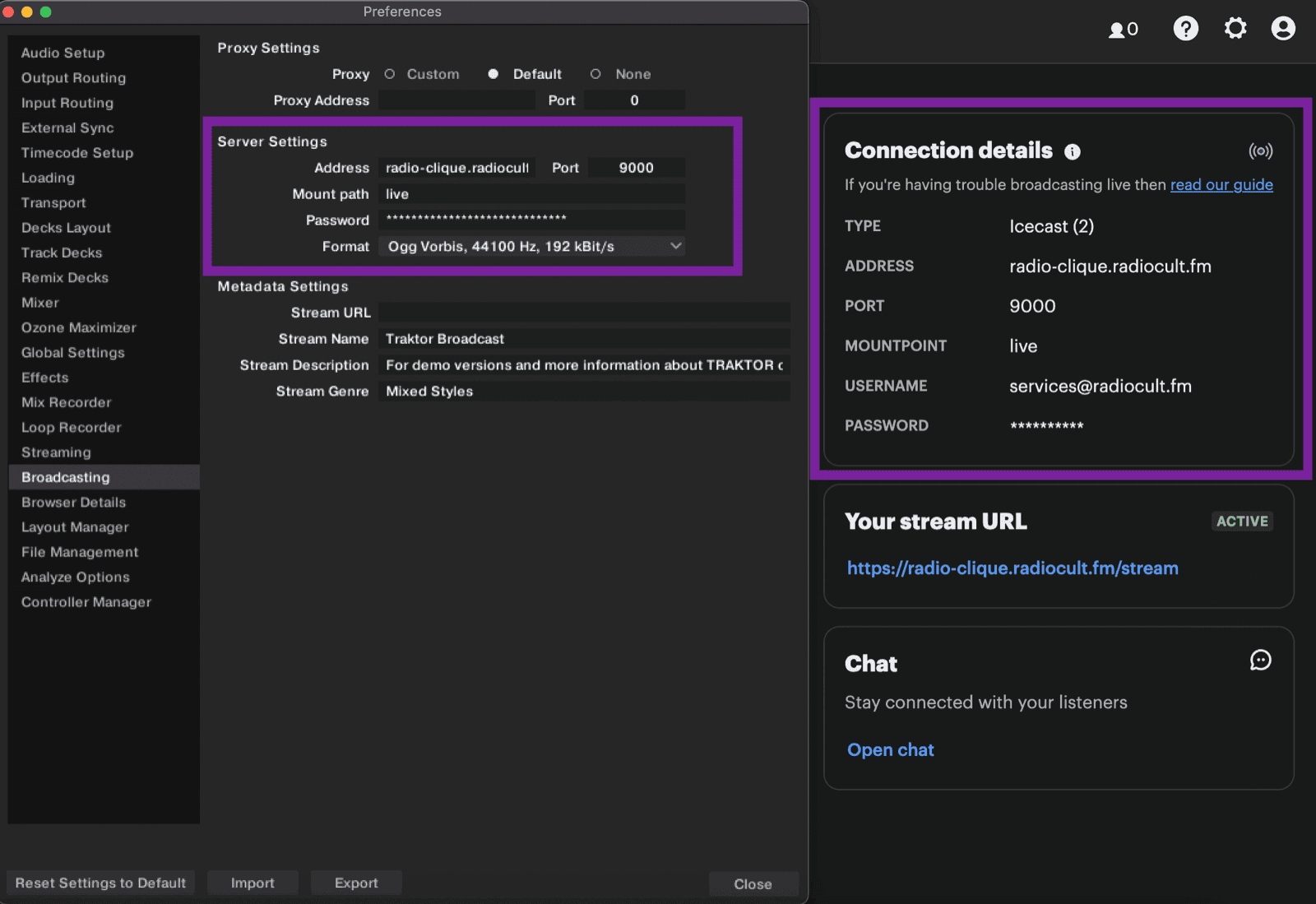Open the user account profile icon
The height and width of the screenshot is (904, 1316).
click(1283, 29)
